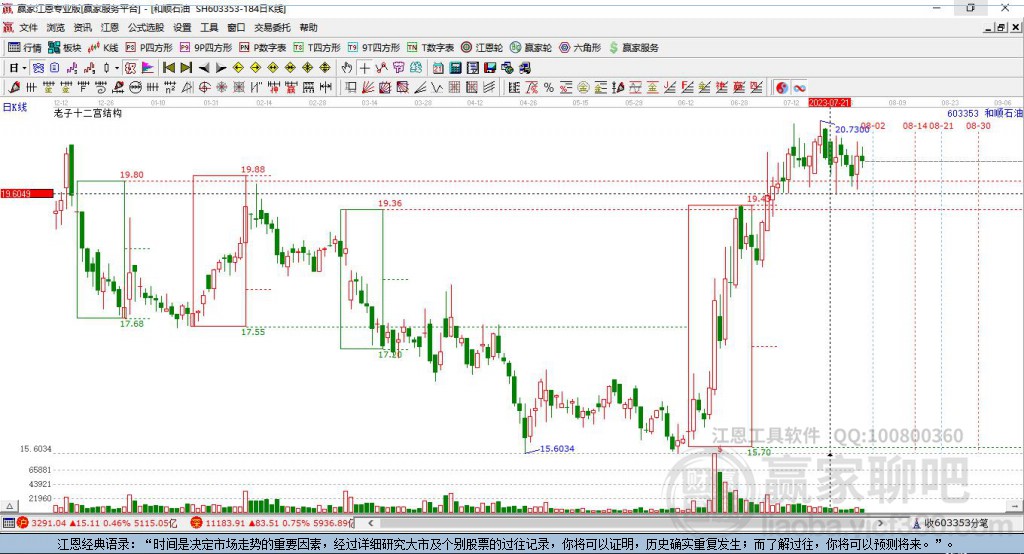Image resolution: width=1024 pixels, height=554 pixels.
Task: Click the horizontal scrollbar left arrow
Action: tap(370, 523)
